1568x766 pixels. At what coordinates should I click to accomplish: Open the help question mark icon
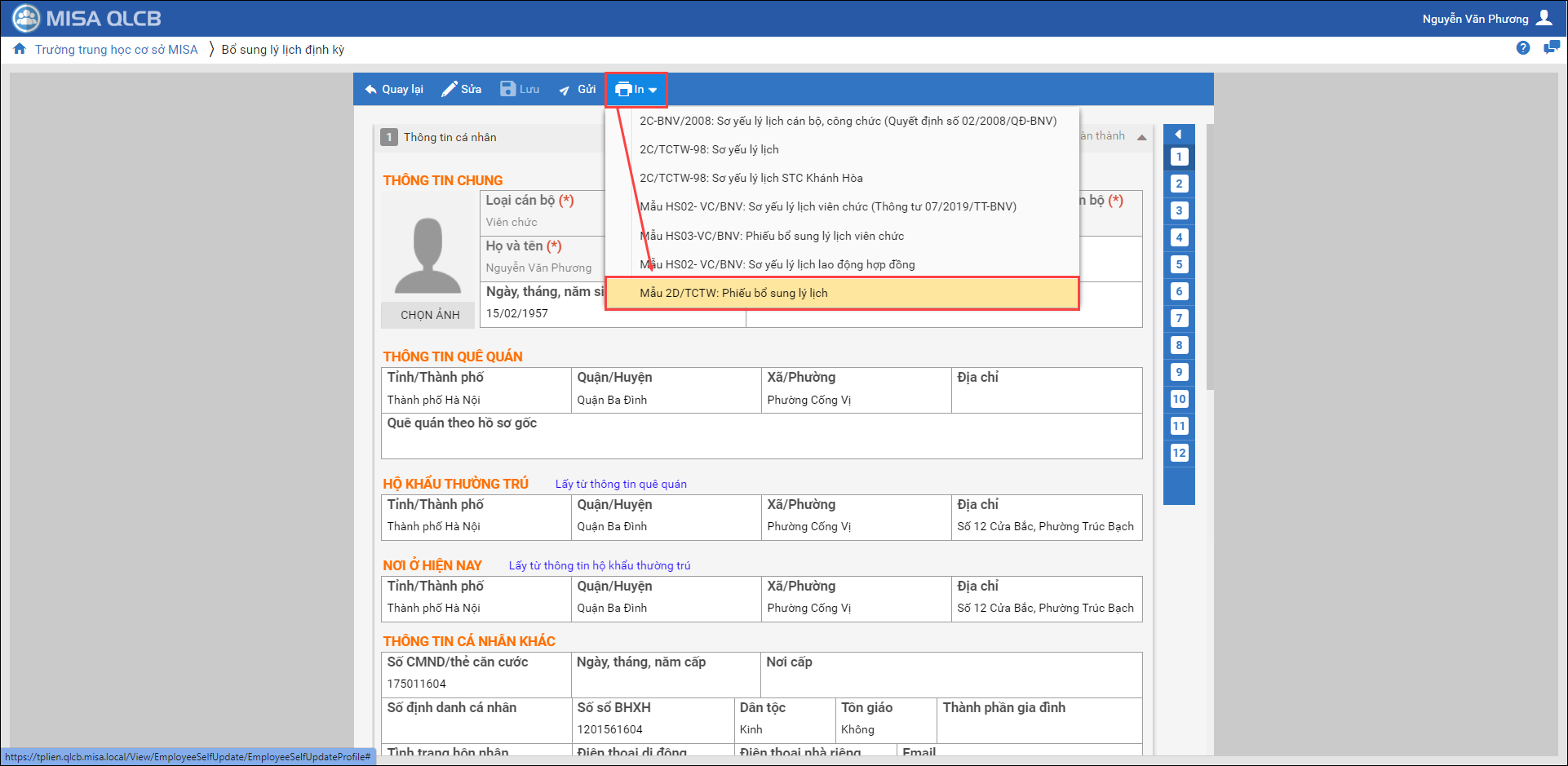pyautogui.click(x=1522, y=48)
